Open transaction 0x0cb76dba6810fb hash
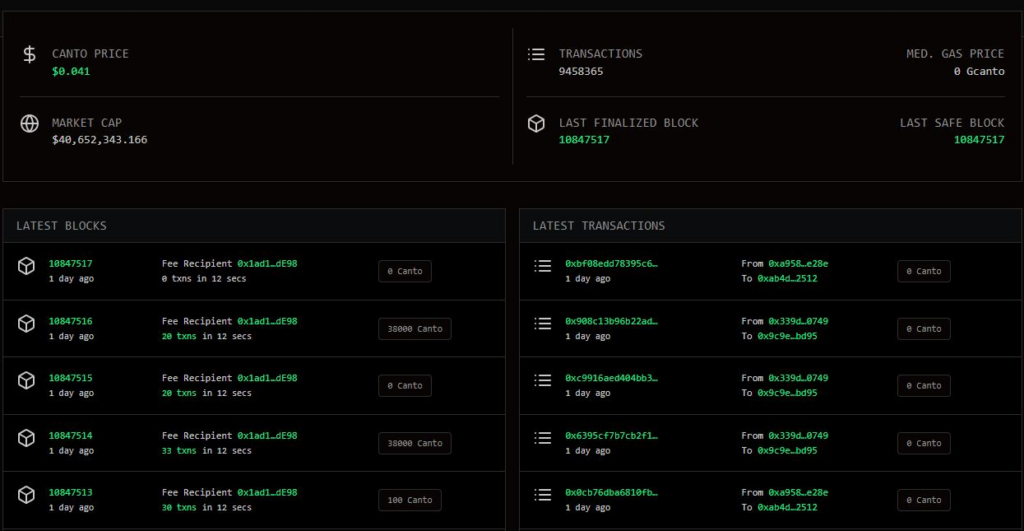The width and height of the screenshot is (1024, 531). click(611, 492)
